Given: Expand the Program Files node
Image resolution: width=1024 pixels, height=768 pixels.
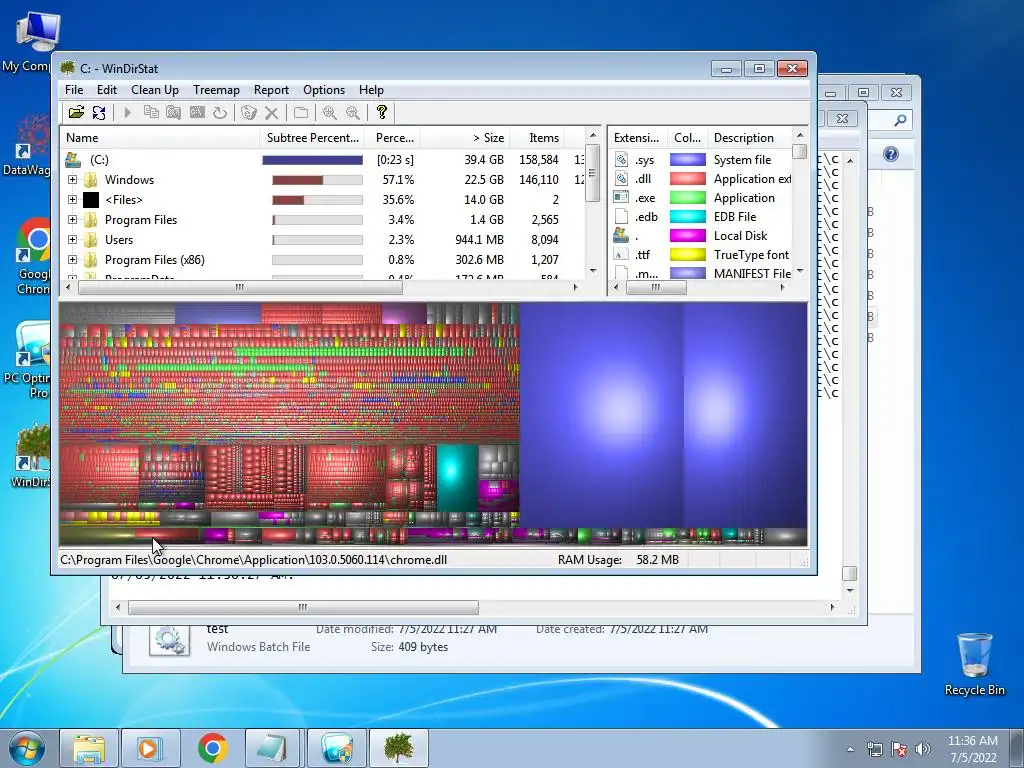Looking at the screenshot, I should [72, 219].
